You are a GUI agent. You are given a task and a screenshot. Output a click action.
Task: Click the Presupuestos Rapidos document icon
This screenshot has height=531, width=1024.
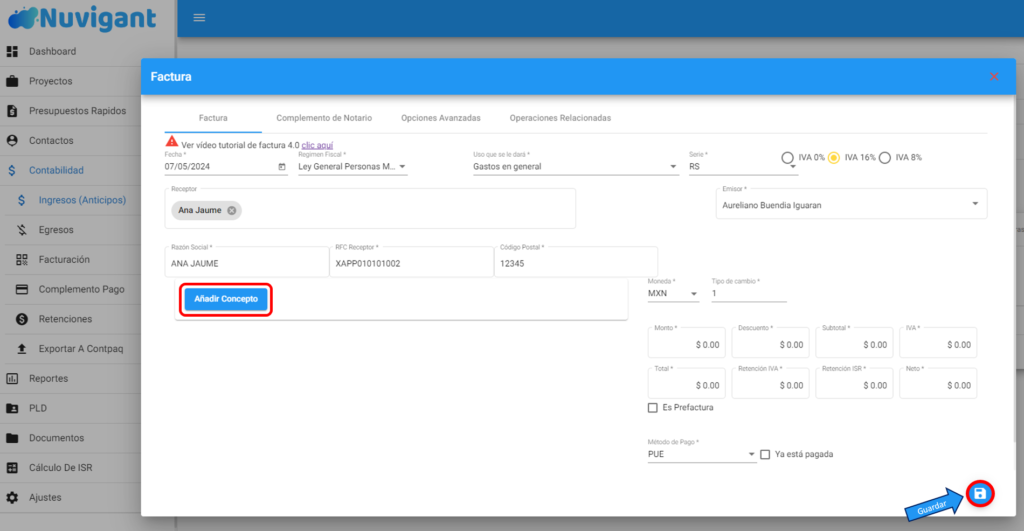click(12, 111)
